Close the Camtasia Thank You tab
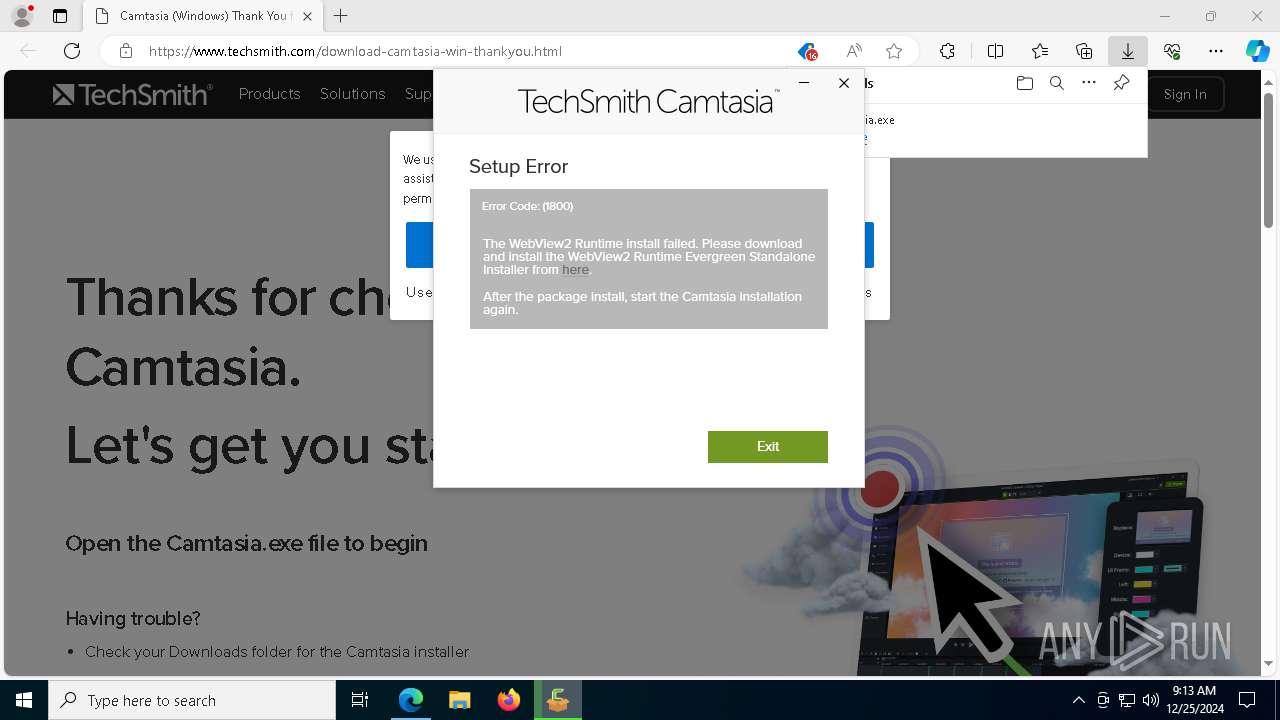The height and width of the screenshot is (720, 1280). (x=307, y=16)
